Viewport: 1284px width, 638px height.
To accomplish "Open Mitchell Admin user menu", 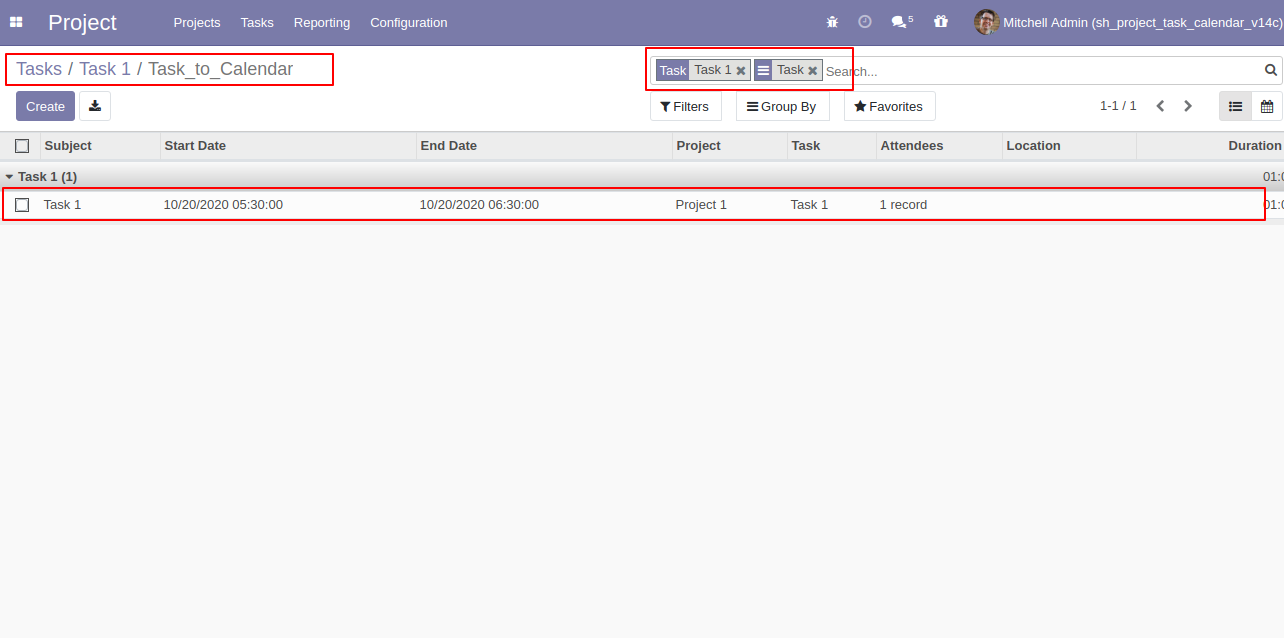I will [1128, 22].
